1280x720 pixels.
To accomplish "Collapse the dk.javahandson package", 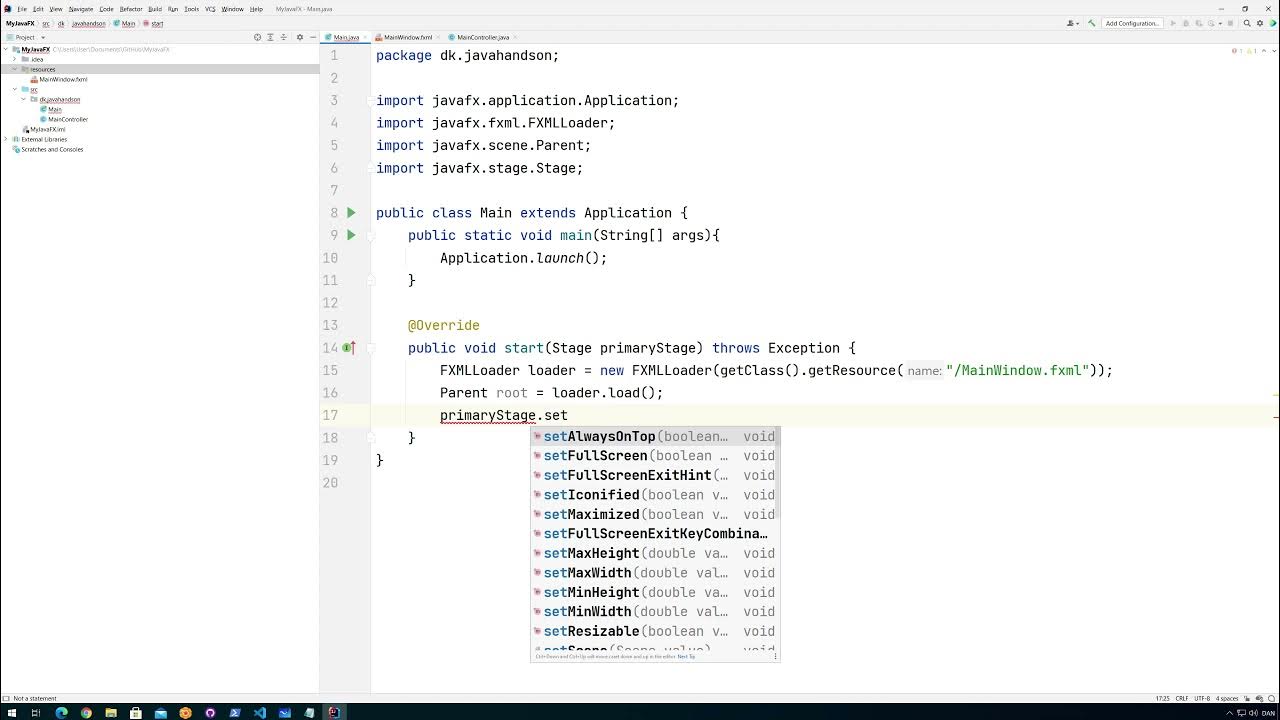I will pos(24,99).
